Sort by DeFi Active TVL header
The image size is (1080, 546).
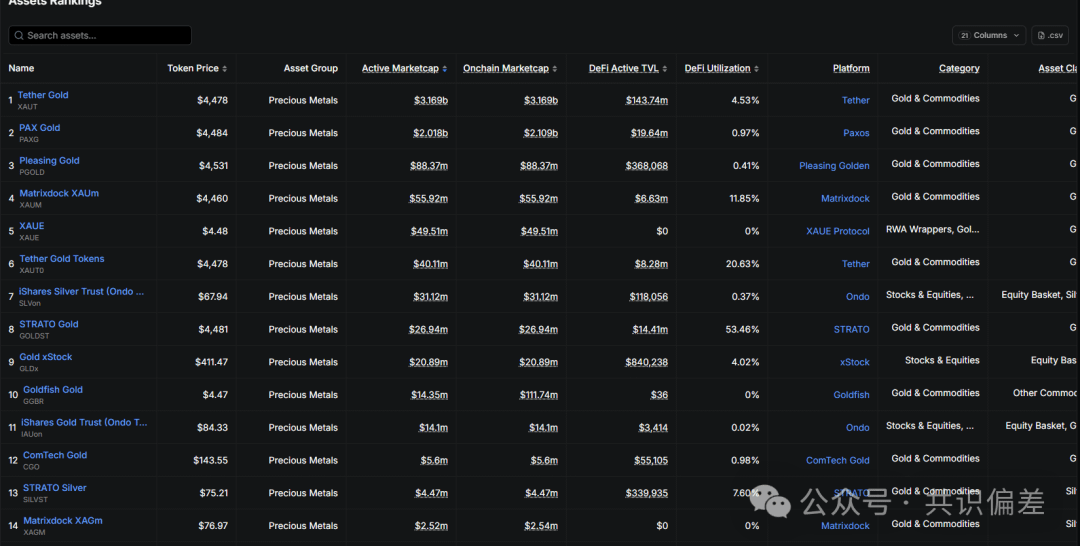point(623,68)
